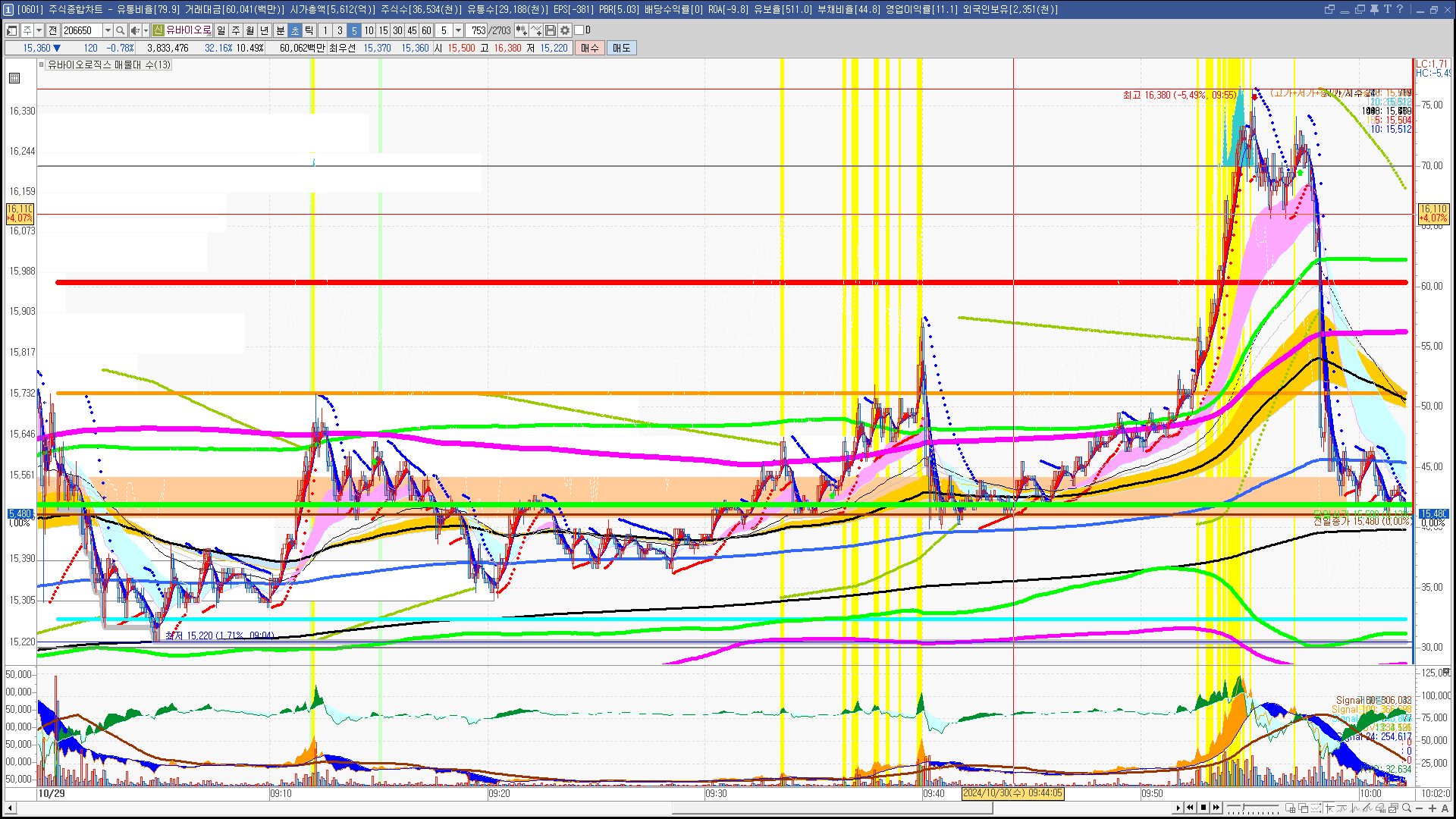Screen dimensions: 1456x819
Task: Pin the window with pushpin icon
Action: coord(1374,9)
